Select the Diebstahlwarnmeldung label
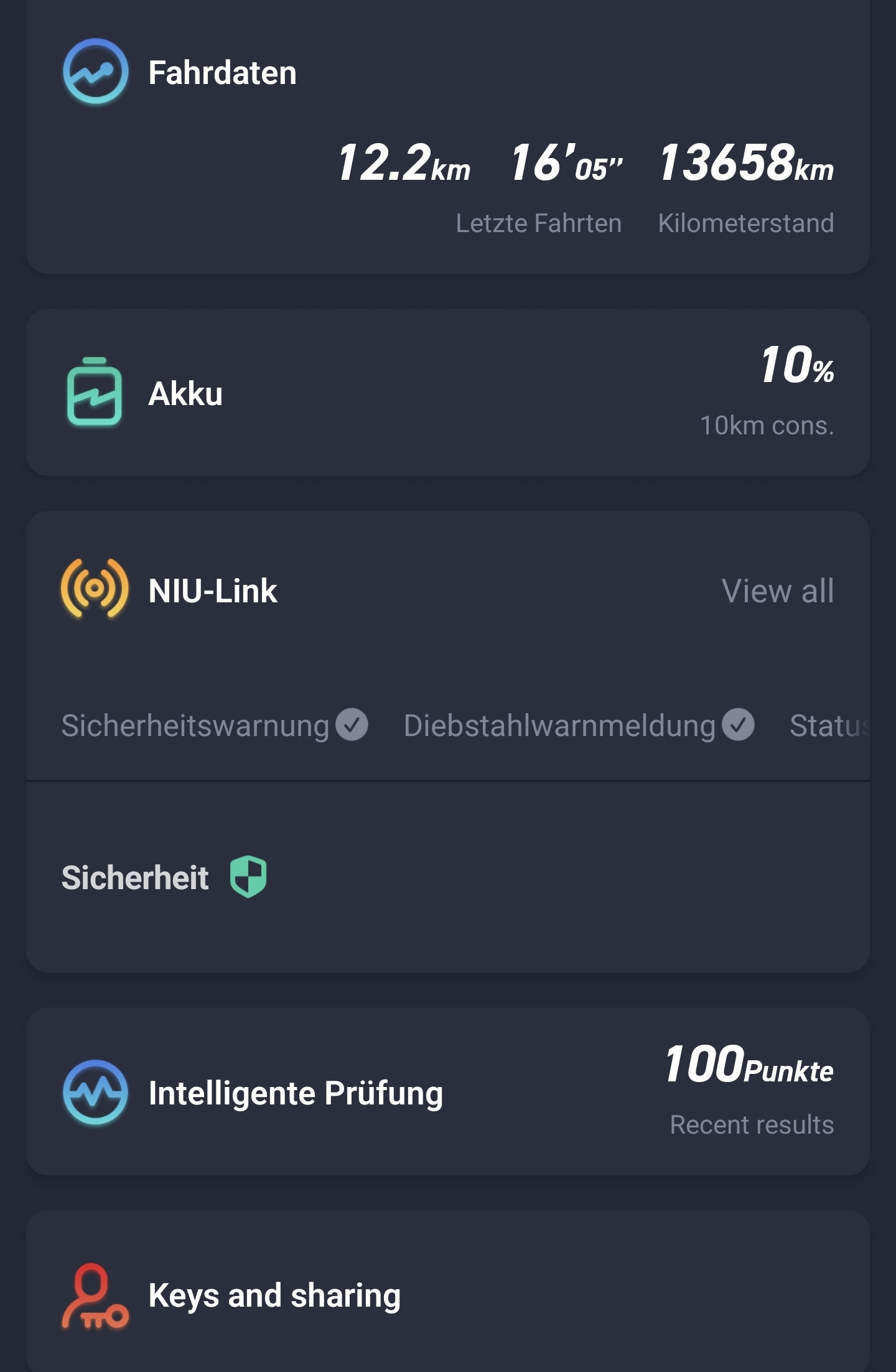The image size is (896, 1372). (x=559, y=726)
